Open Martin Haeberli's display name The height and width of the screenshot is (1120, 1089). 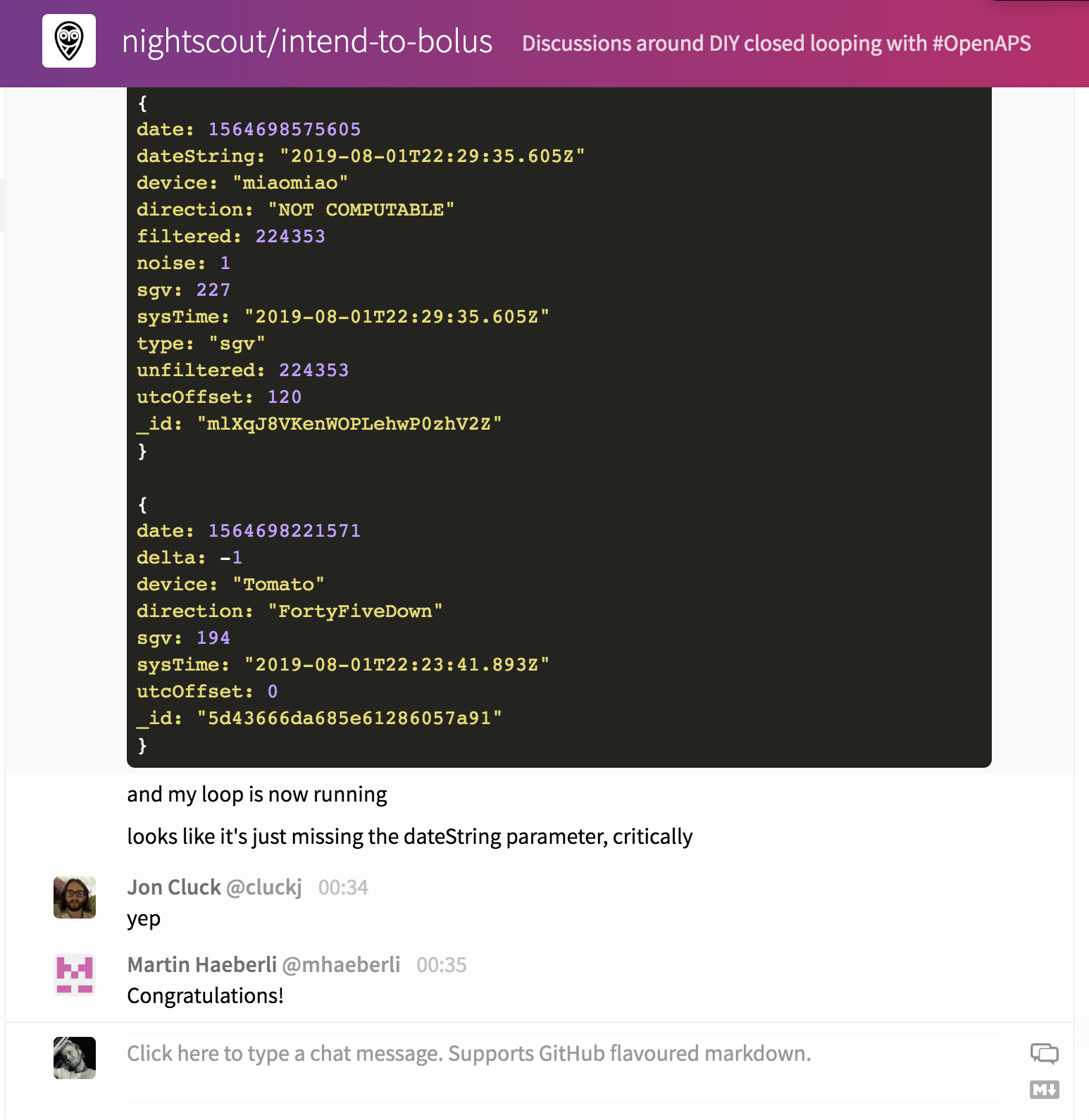point(202,965)
